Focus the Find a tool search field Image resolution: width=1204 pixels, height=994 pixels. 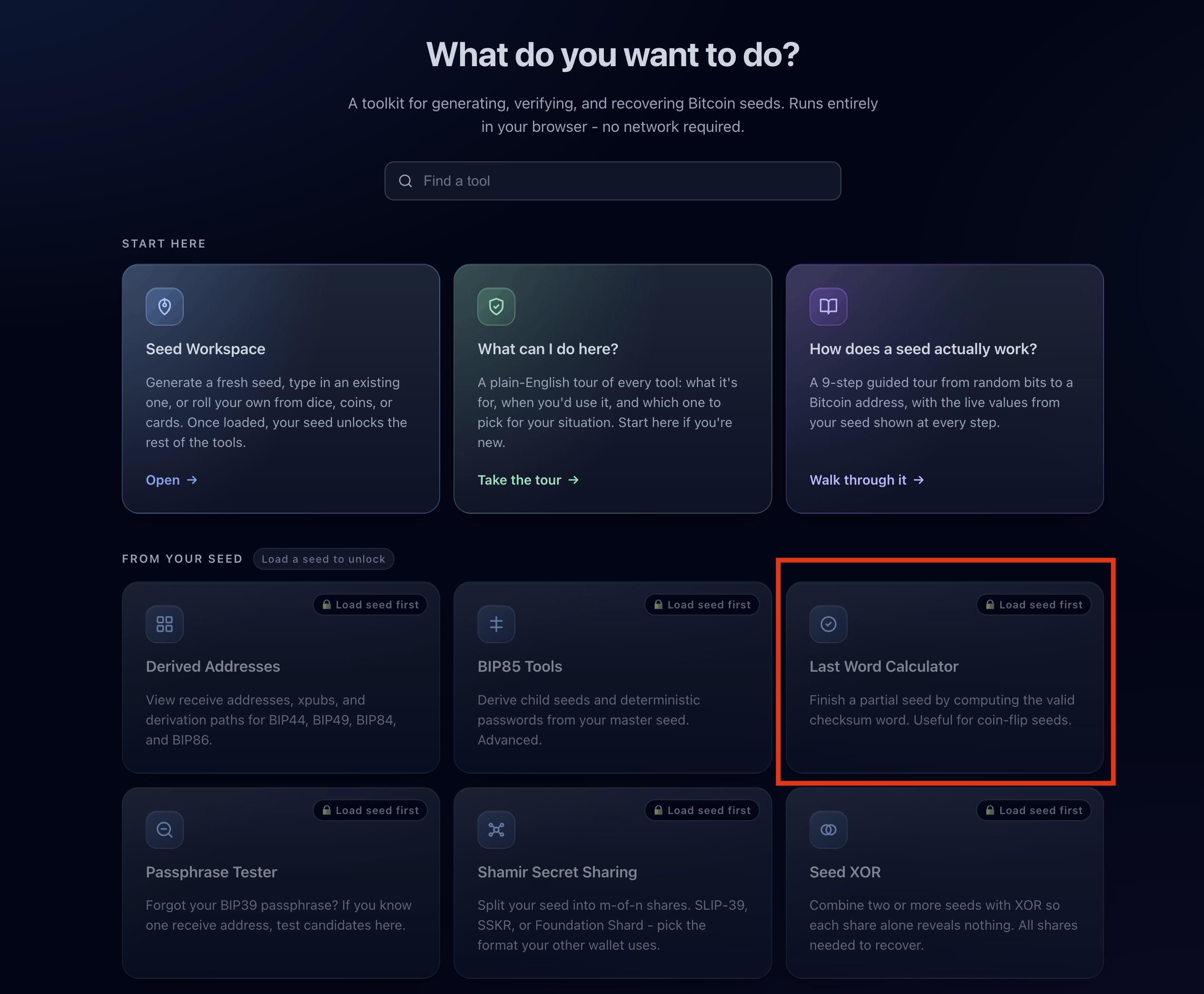tap(612, 181)
